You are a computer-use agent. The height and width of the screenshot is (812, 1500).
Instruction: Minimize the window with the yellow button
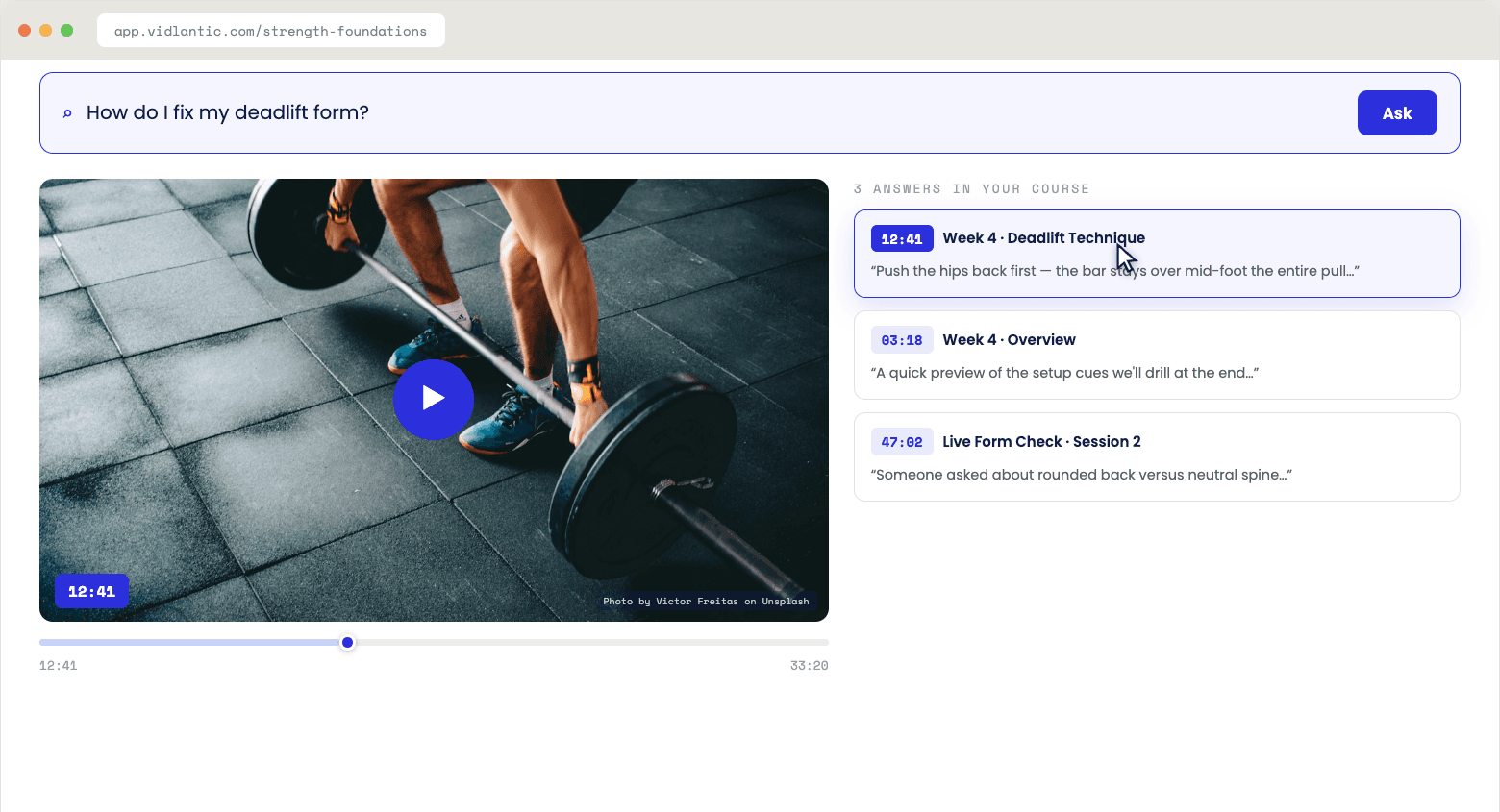(x=45, y=30)
